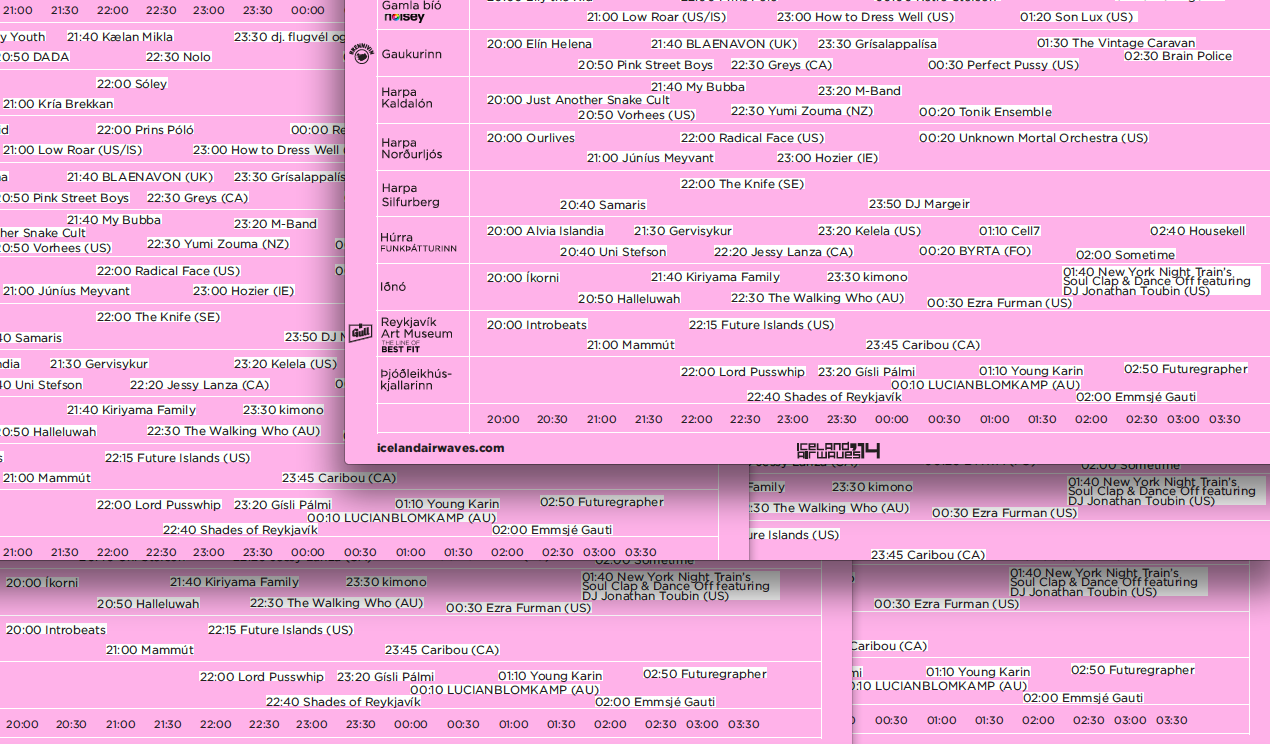The height and width of the screenshot is (744, 1270).
Task: Click 20:00 Ourlives in front schedule
Action: coord(531,138)
